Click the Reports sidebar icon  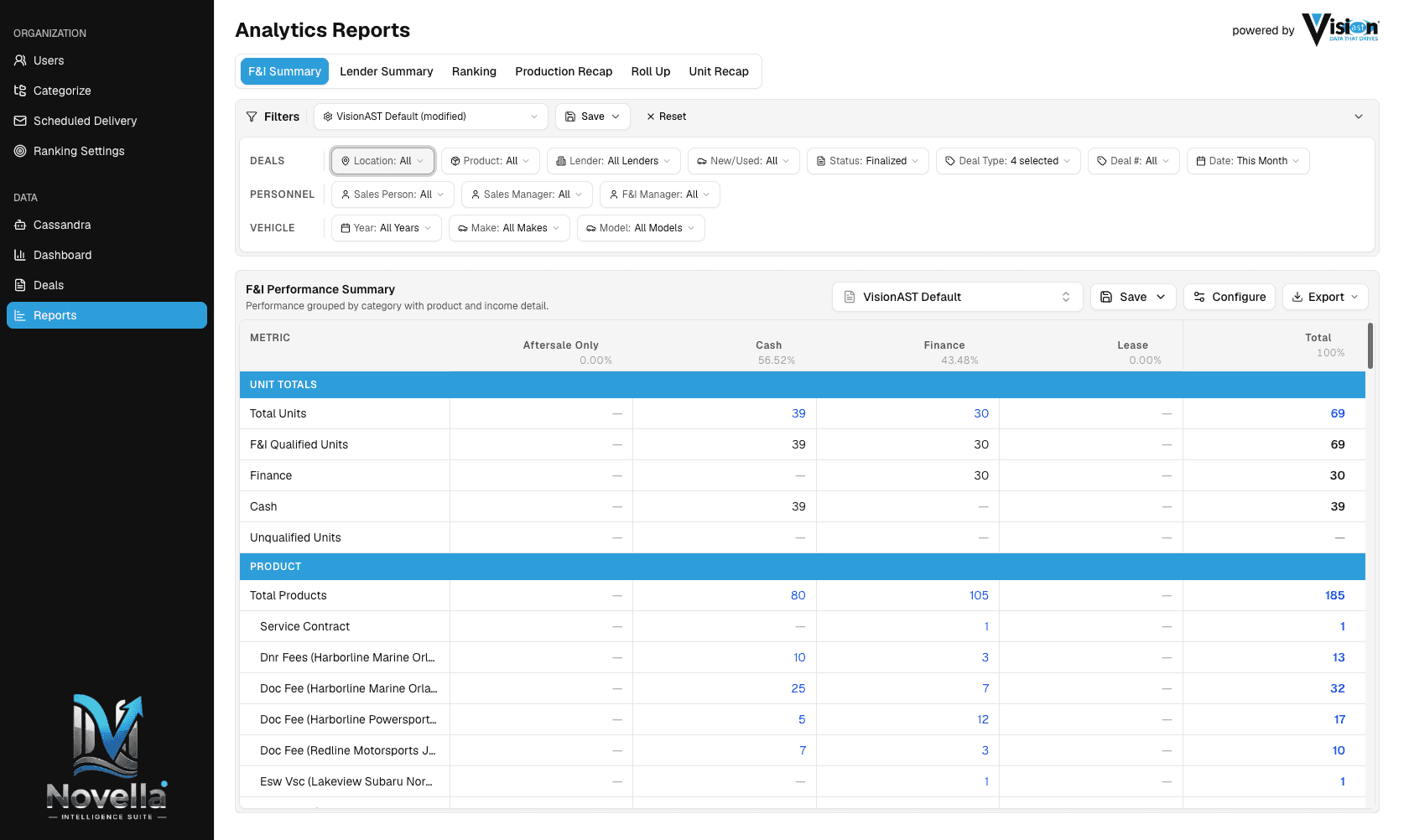click(x=20, y=315)
